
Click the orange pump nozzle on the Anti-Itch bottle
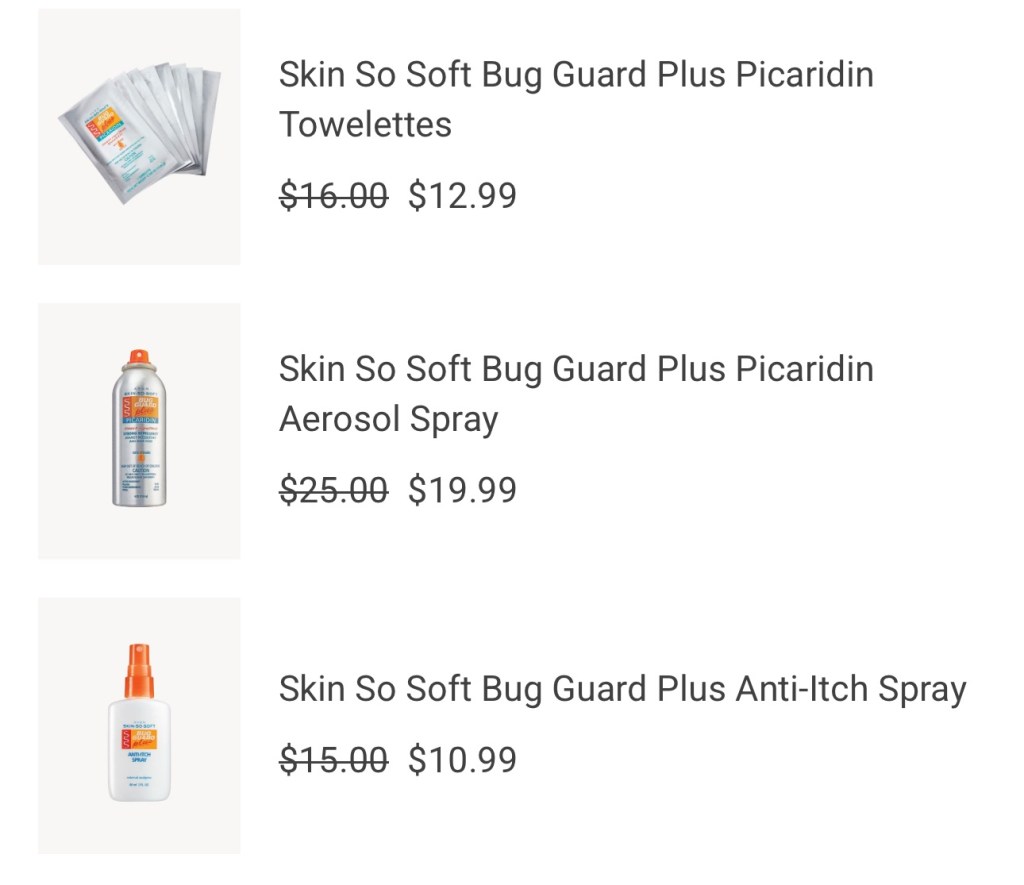tap(139, 668)
